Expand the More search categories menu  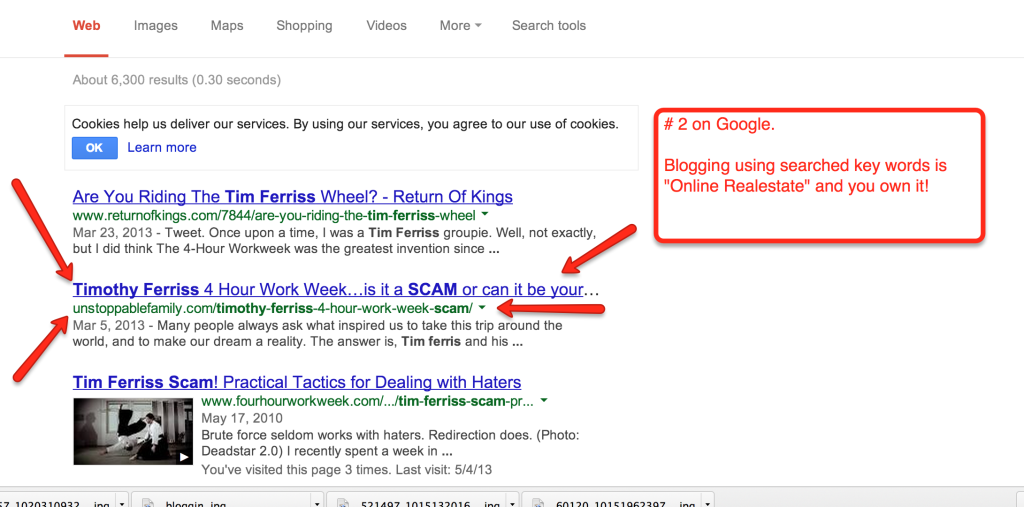[x=460, y=26]
